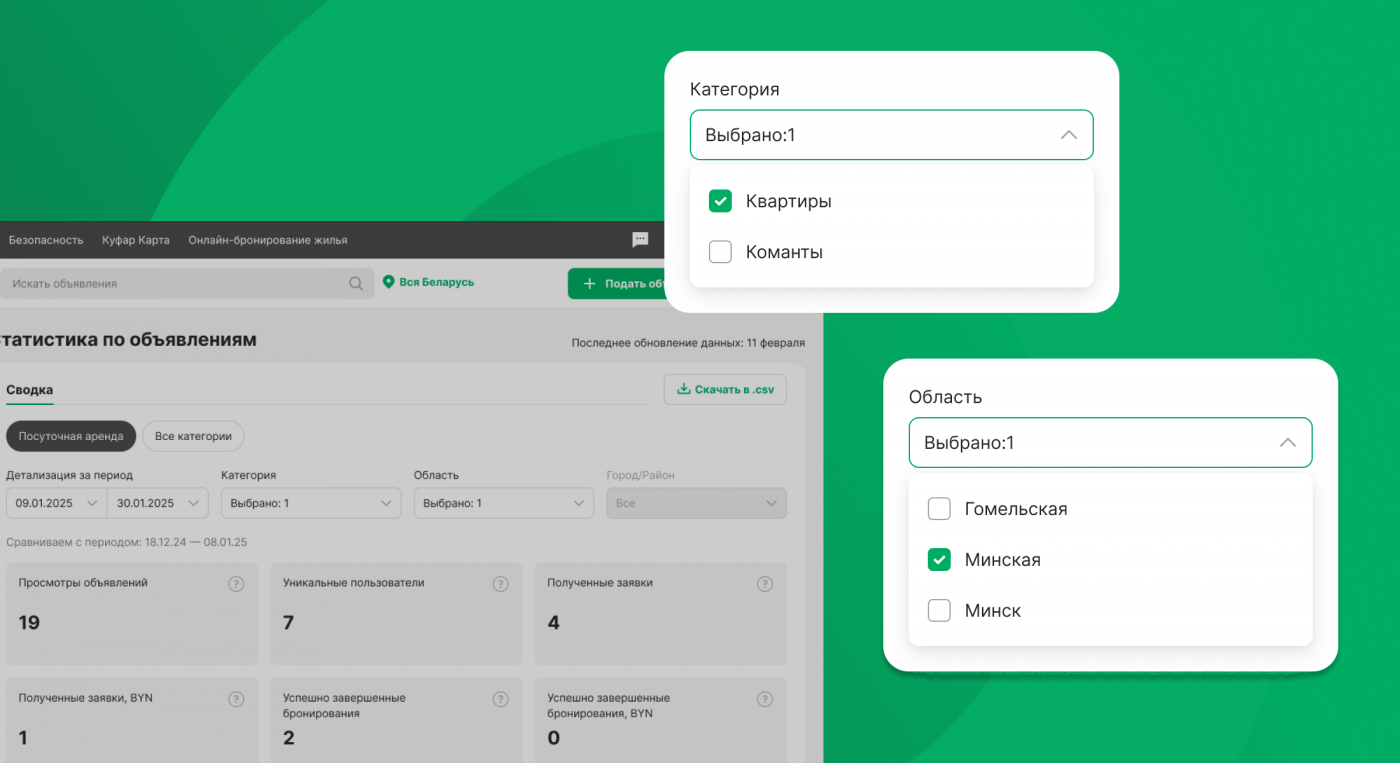This screenshot has width=1400, height=763.
Task: Check the Минск checkbox
Action: pos(939,610)
